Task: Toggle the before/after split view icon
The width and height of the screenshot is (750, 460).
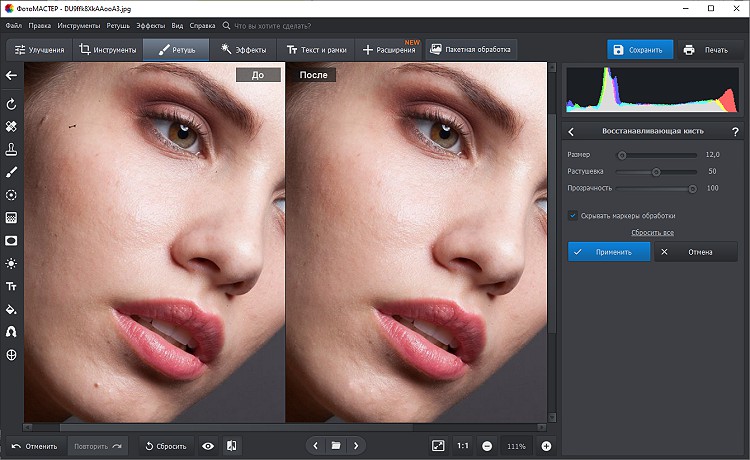Action: click(x=231, y=445)
